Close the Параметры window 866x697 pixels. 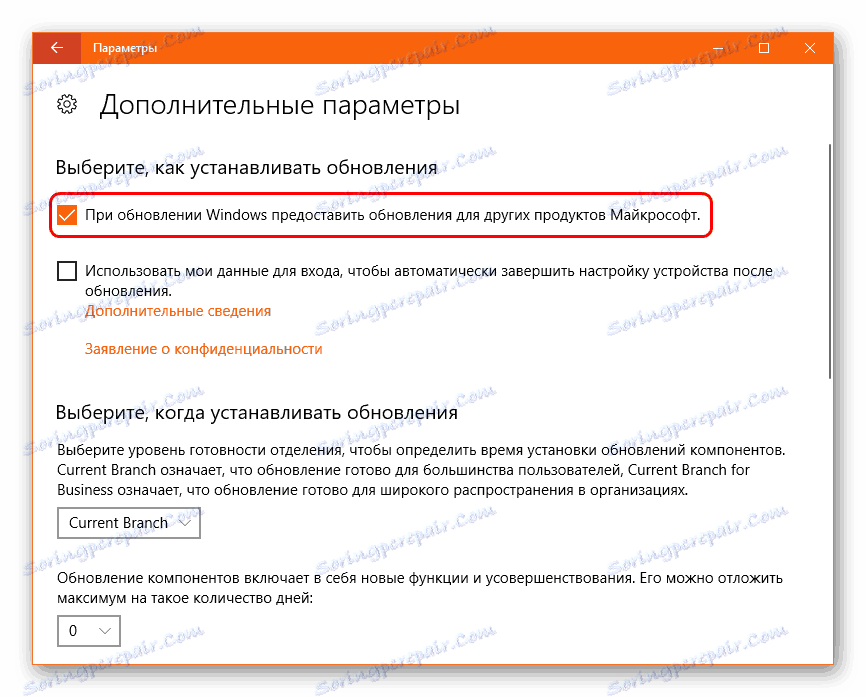tap(810, 48)
